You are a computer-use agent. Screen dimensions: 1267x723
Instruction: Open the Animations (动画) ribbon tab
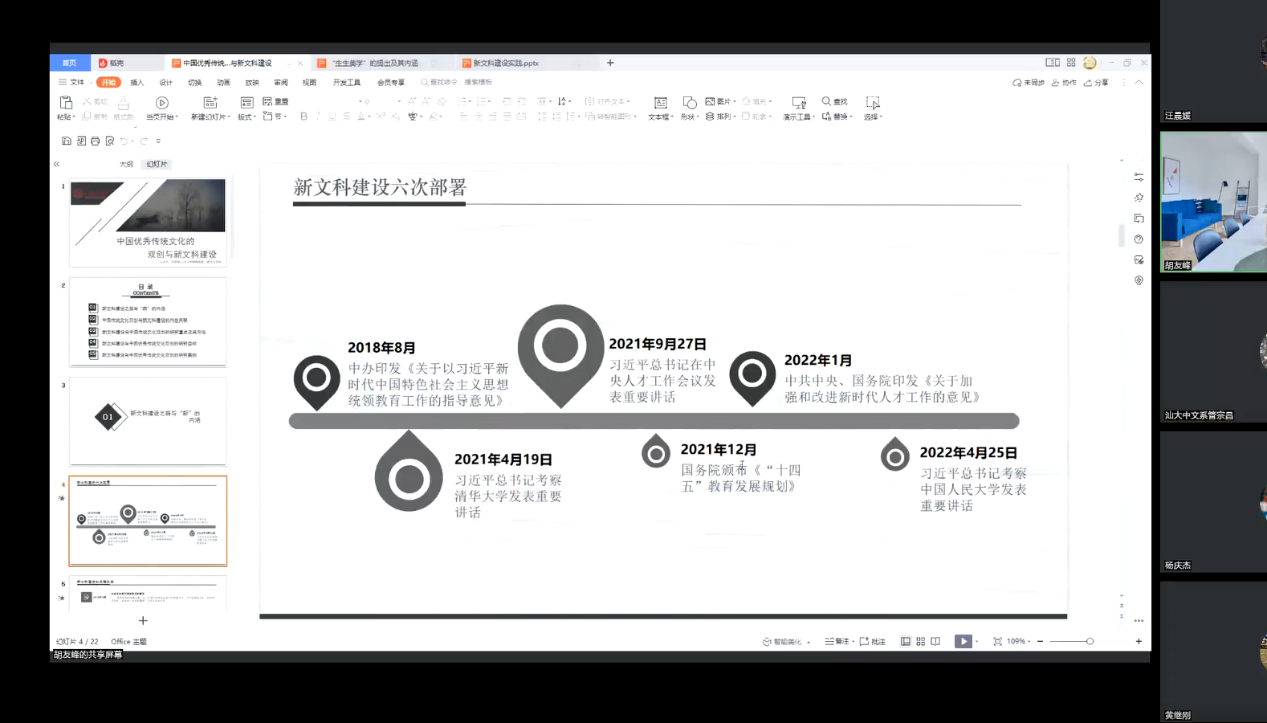[224, 82]
